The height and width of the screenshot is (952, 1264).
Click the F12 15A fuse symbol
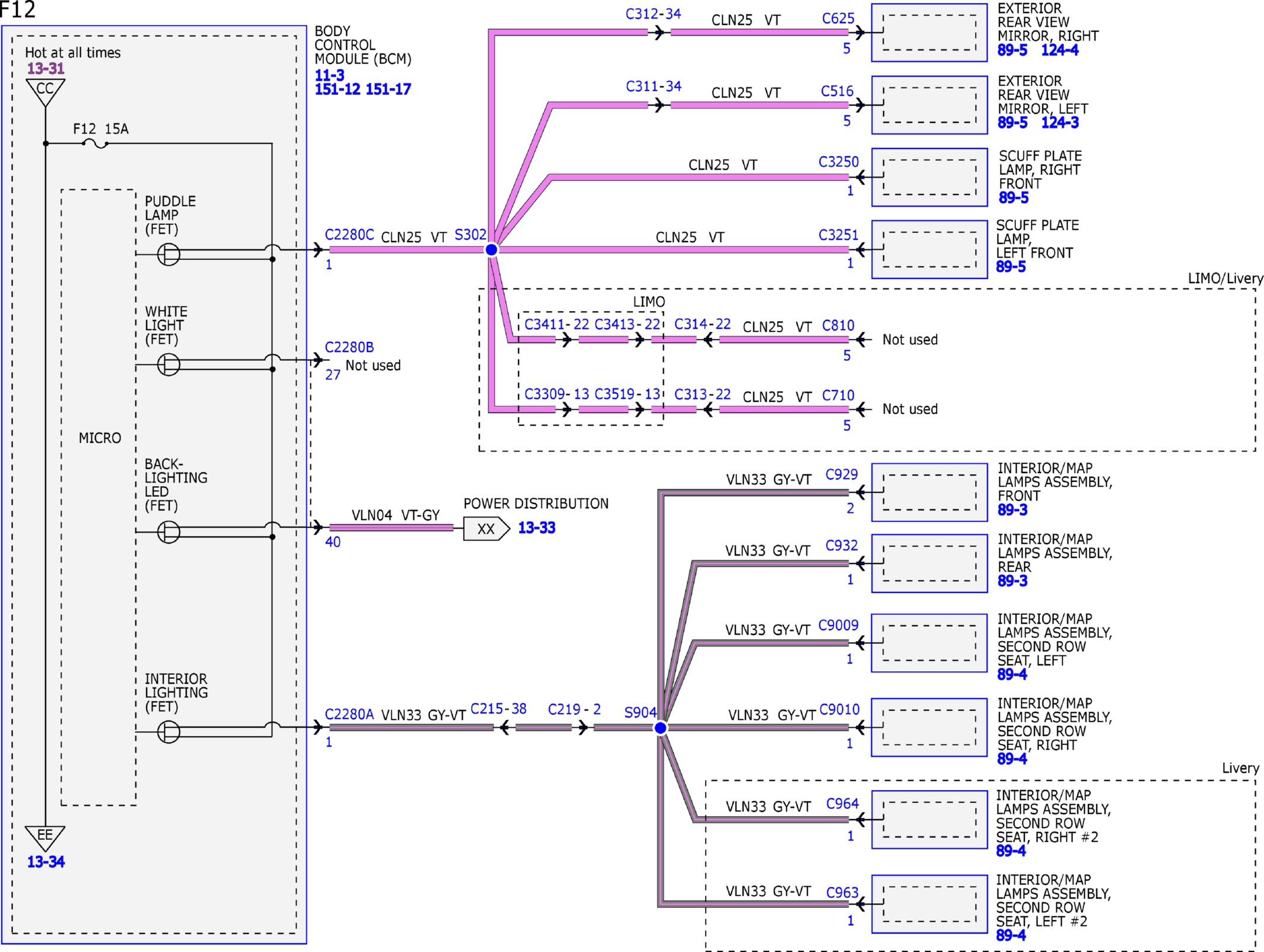point(96,143)
